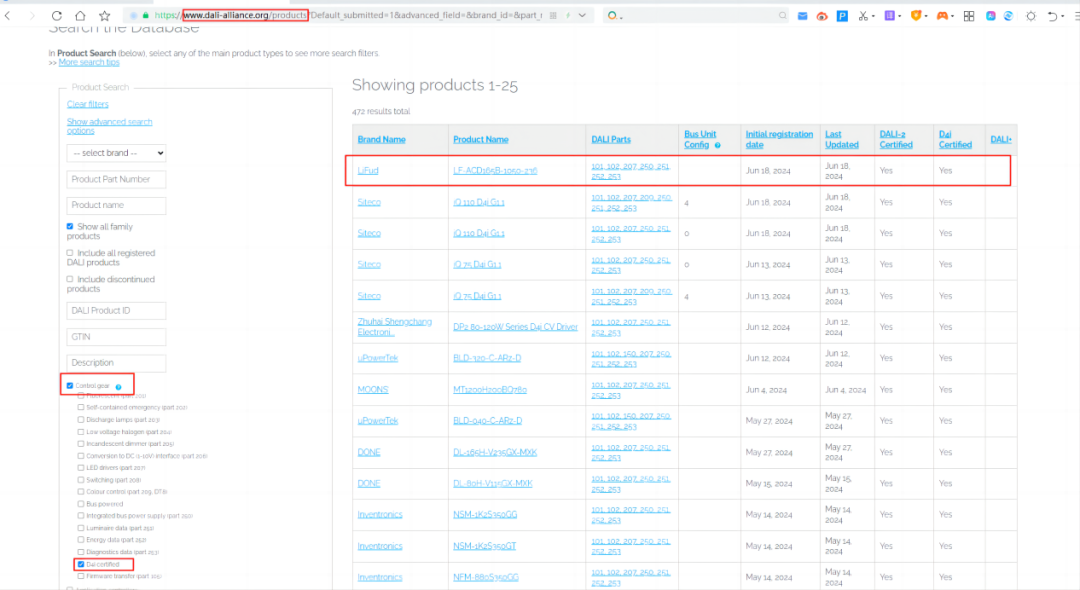Bookmark this page with the star icon
This screenshot has height=590, width=1080.
[105, 15]
